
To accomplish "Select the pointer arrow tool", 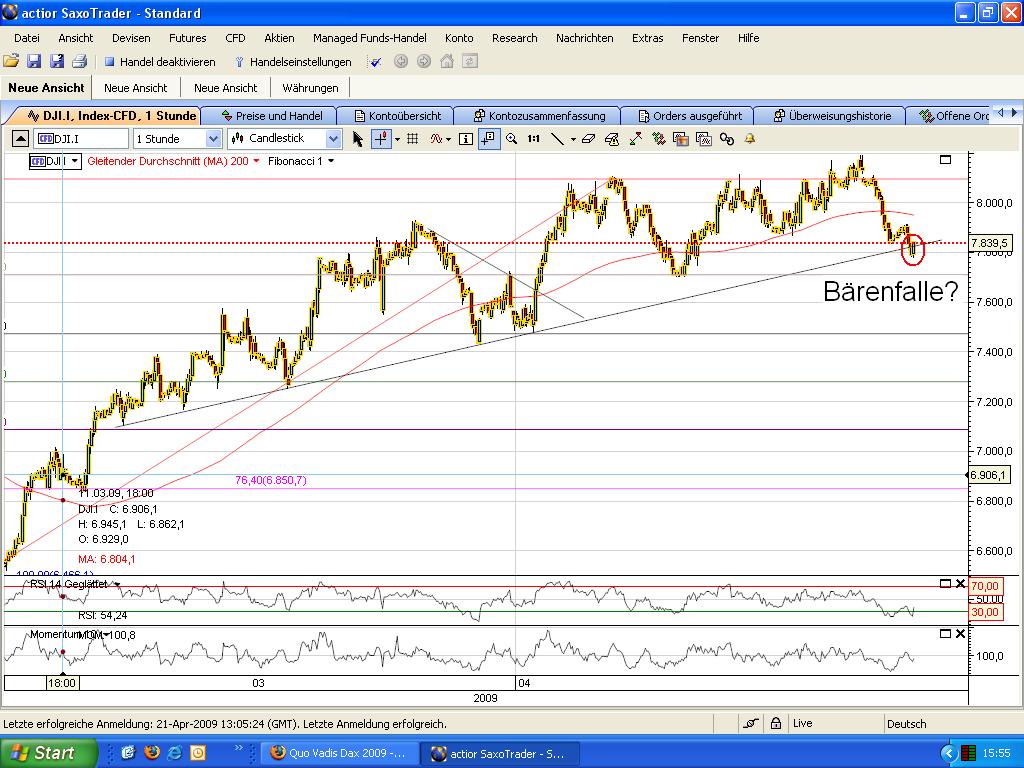I will [x=359, y=139].
